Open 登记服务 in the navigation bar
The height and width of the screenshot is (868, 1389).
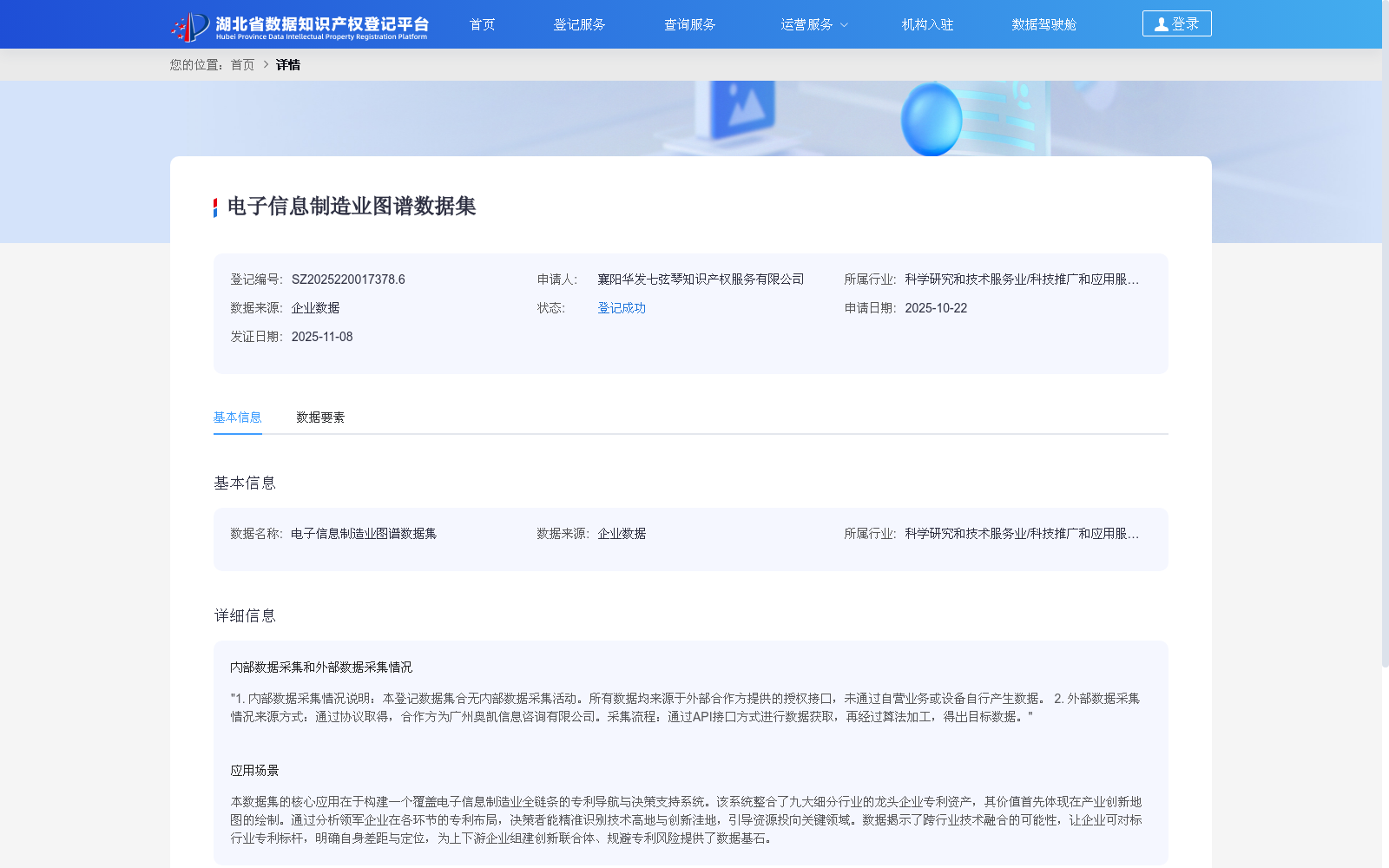point(581,24)
